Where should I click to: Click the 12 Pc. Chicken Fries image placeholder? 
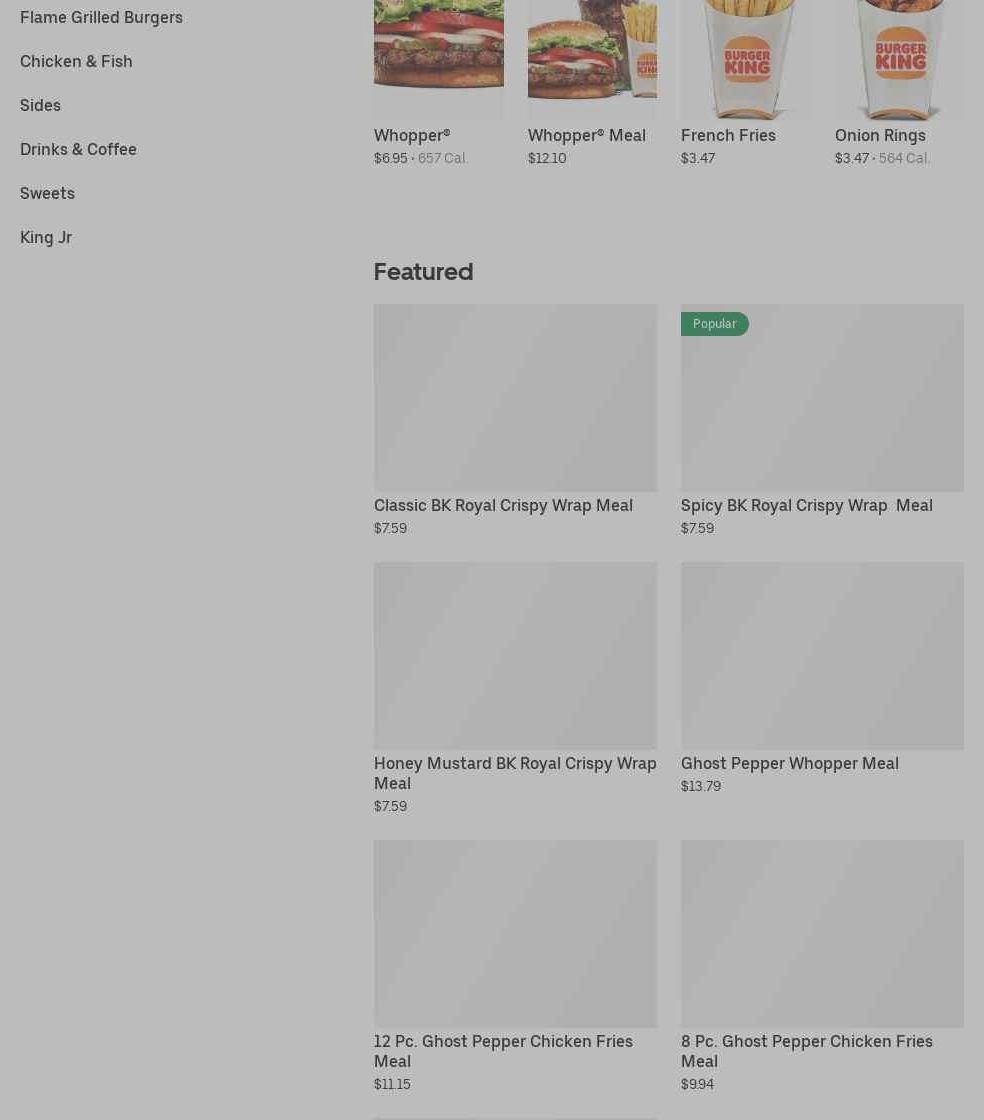click(x=515, y=934)
